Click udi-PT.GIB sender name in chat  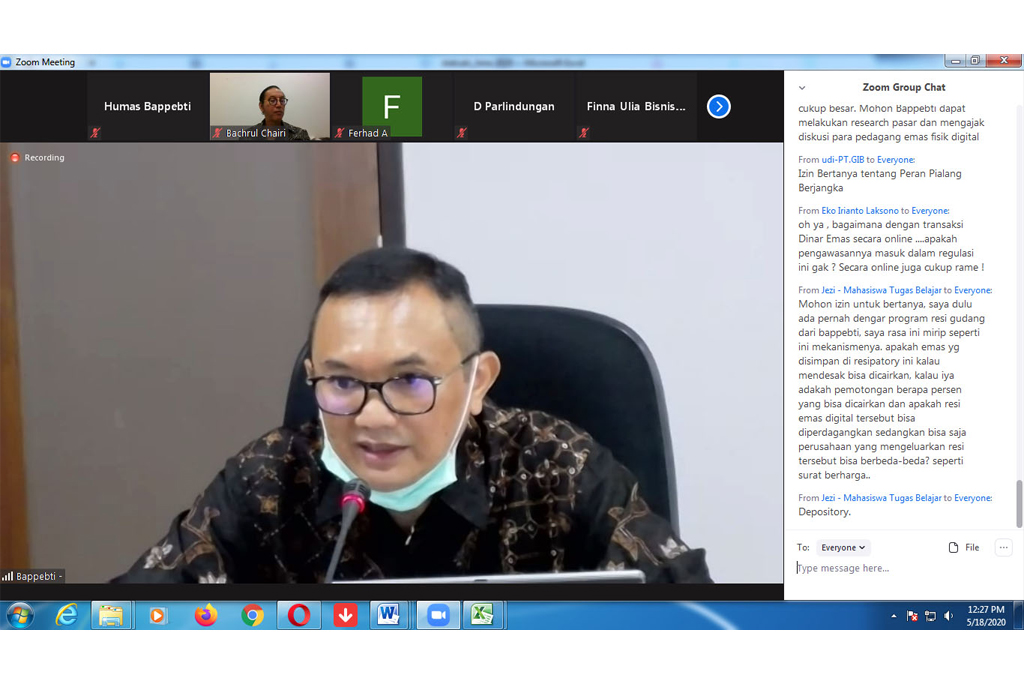(x=842, y=159)
